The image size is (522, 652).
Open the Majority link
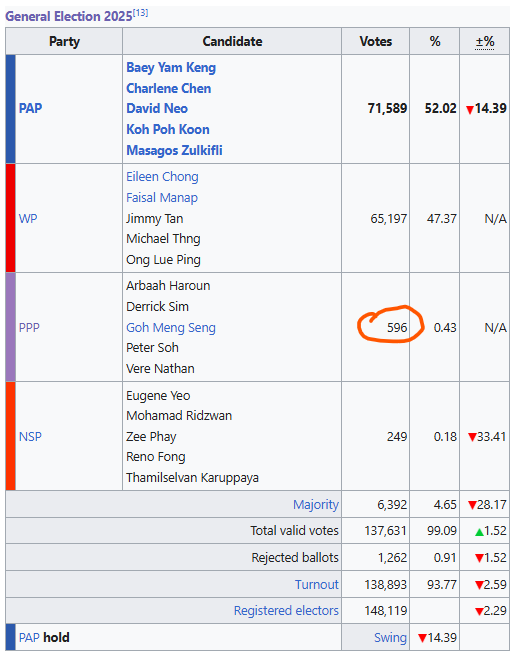point(316,504)
